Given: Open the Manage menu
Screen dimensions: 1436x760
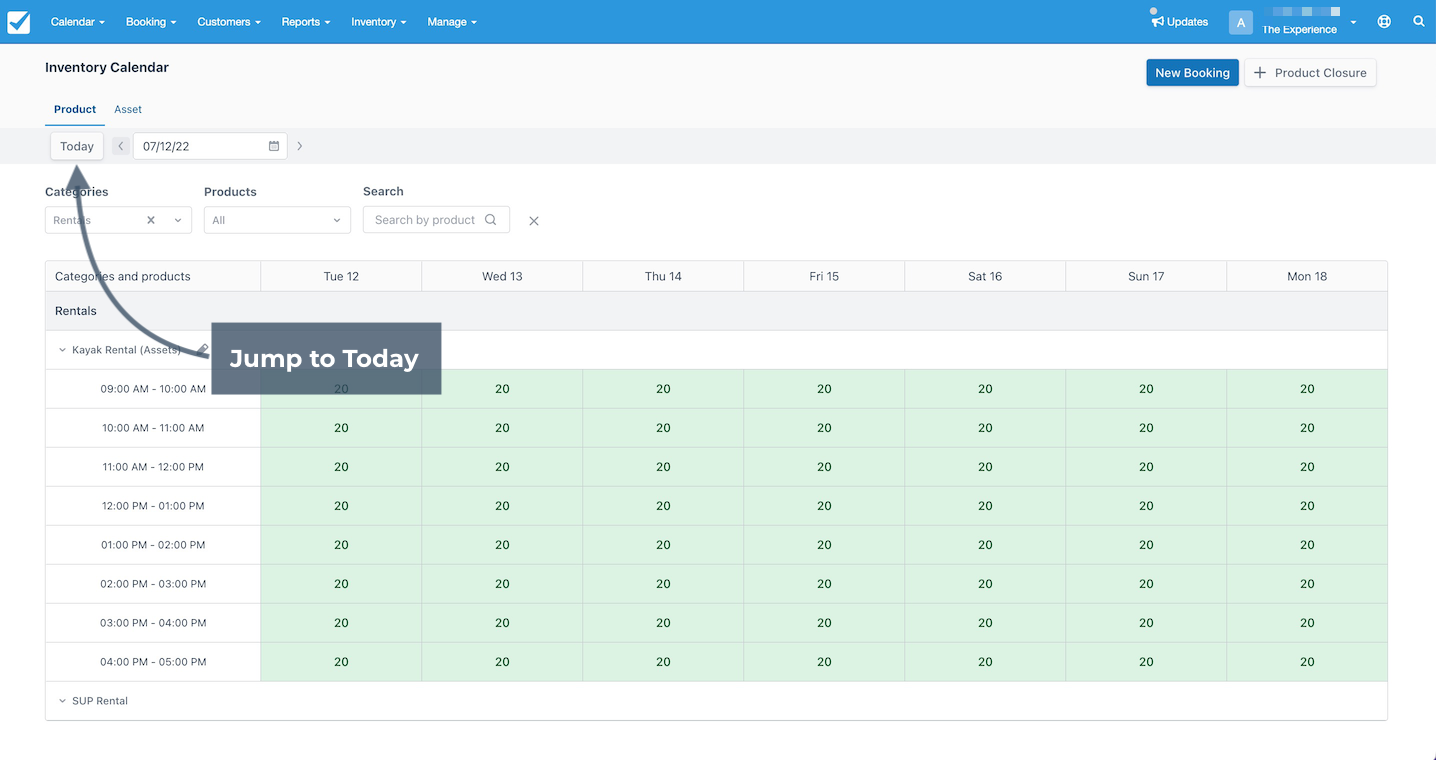Looking at the screenshot, I should [x=452, y=22].
